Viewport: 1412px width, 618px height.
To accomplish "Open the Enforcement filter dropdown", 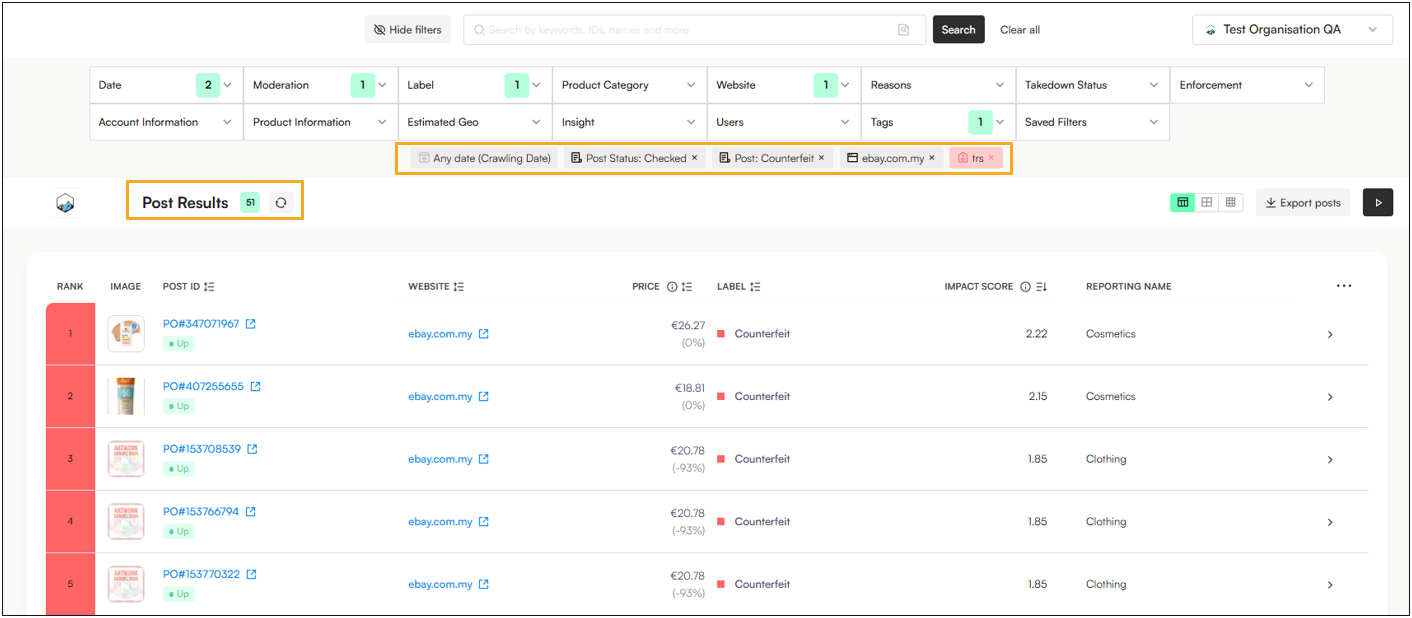I will pyautogui.click(x=1247, y=85).
